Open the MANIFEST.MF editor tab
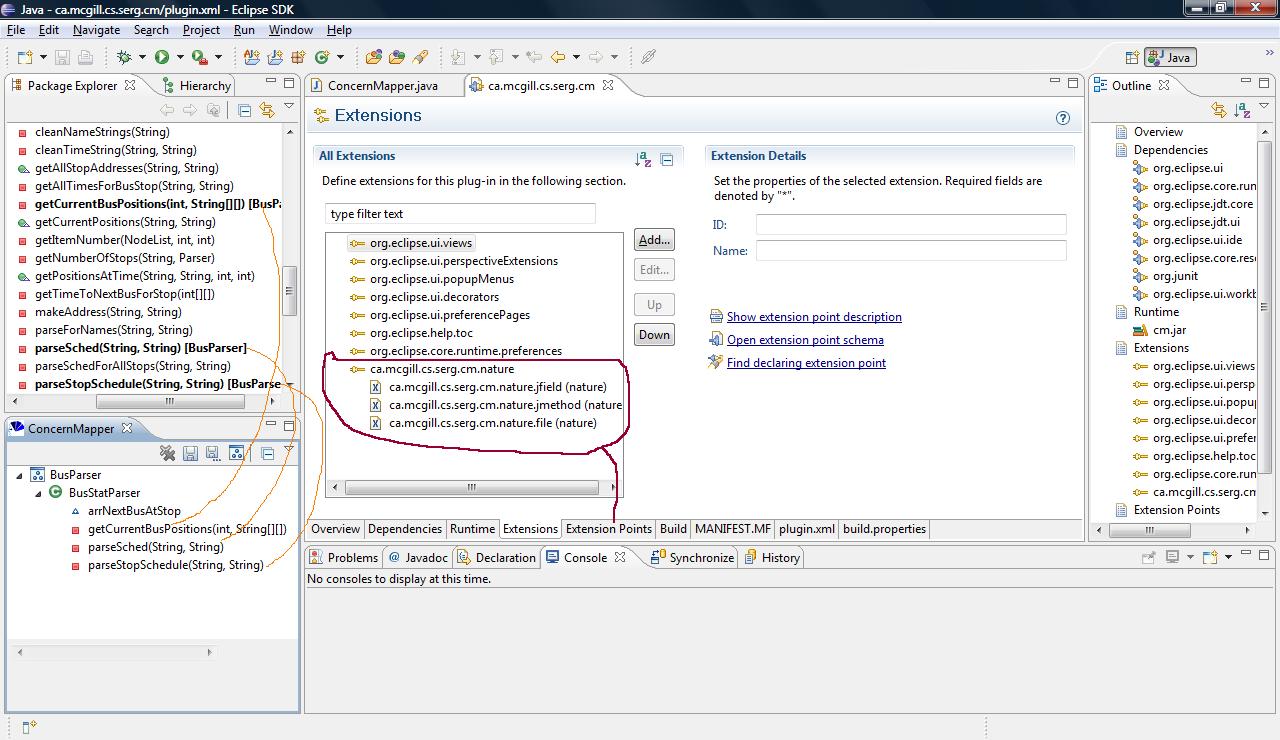The width and height of the screenshot is (1280, 740). (x=733, y=529)
